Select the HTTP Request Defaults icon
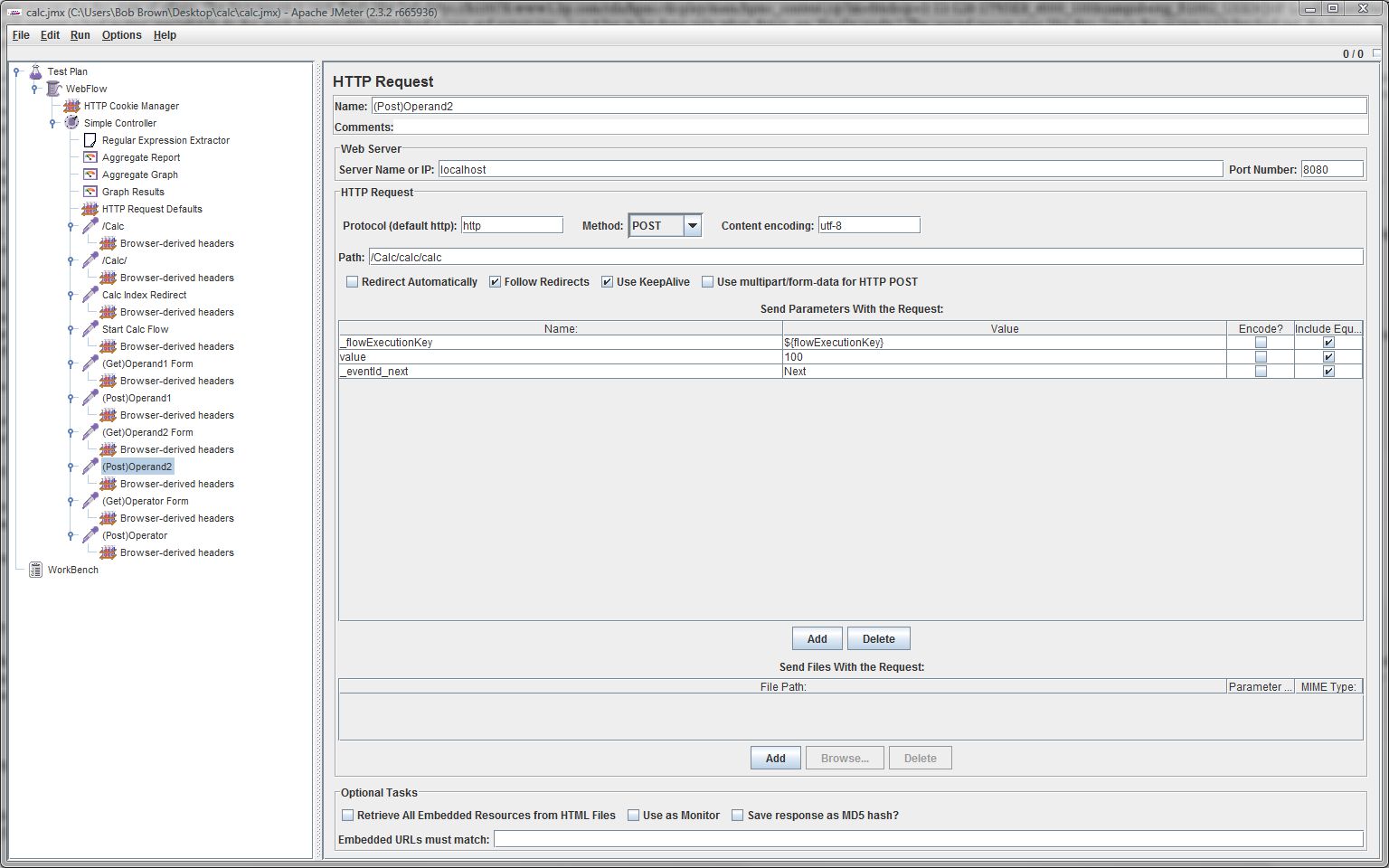Screen dimensions: 1389x868 [90, 209]
